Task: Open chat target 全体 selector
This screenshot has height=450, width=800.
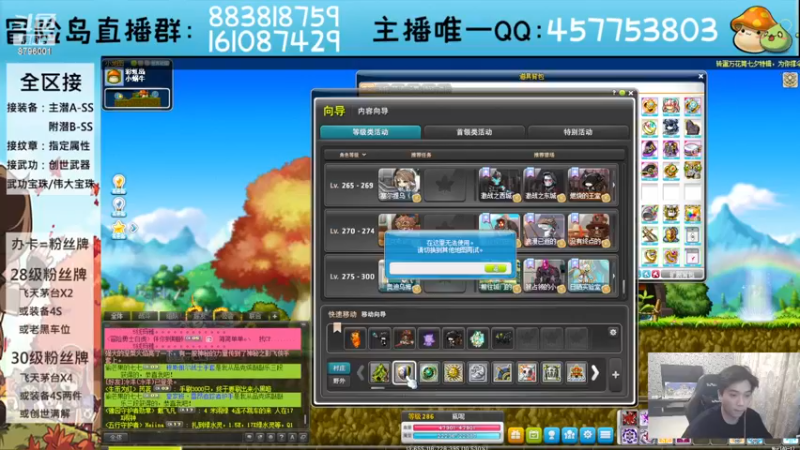Action: pyautogui.click(x=116, y=437)
